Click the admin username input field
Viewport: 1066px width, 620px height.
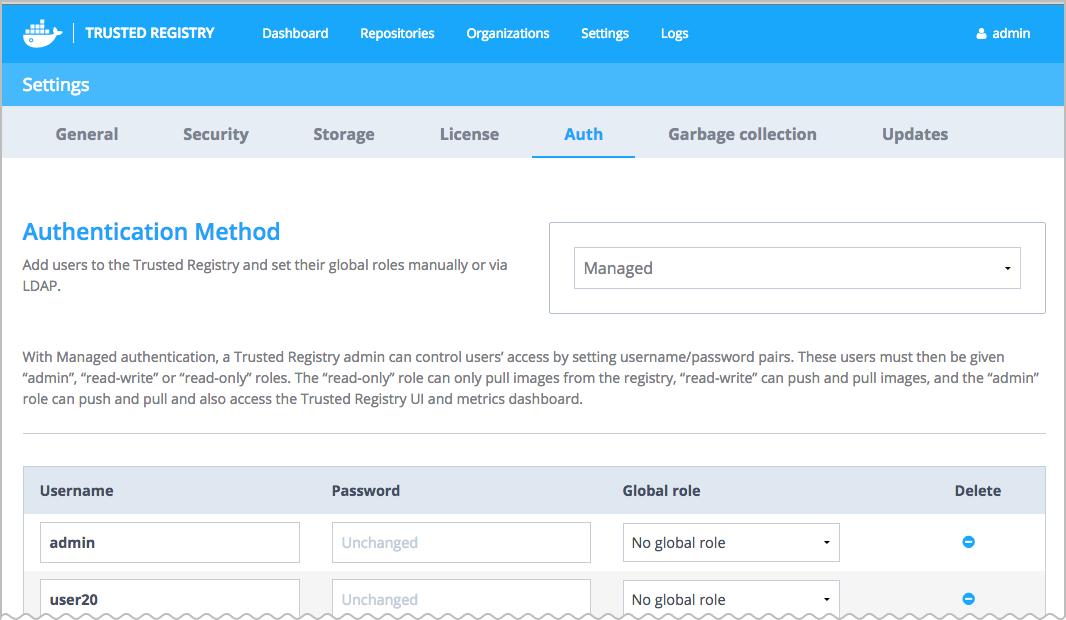170,543
